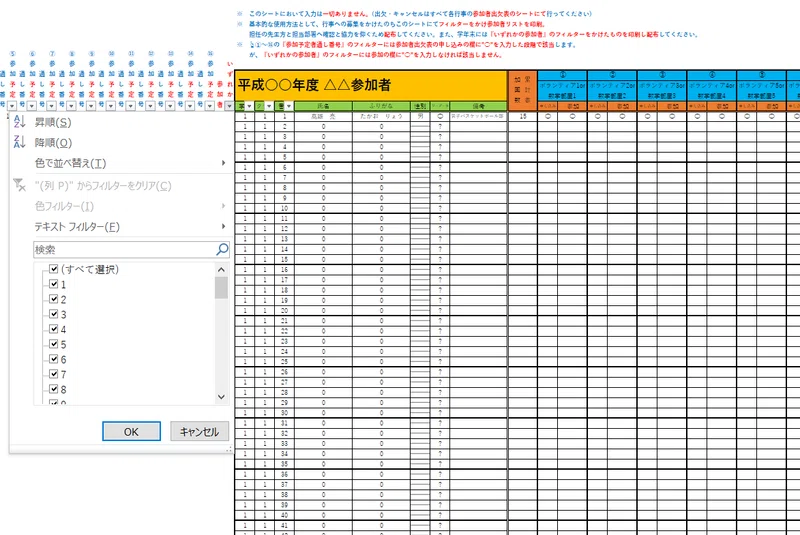800x535 pixels.
Task: Open filter dropdown under column ⑩
Action: (111, 106)
